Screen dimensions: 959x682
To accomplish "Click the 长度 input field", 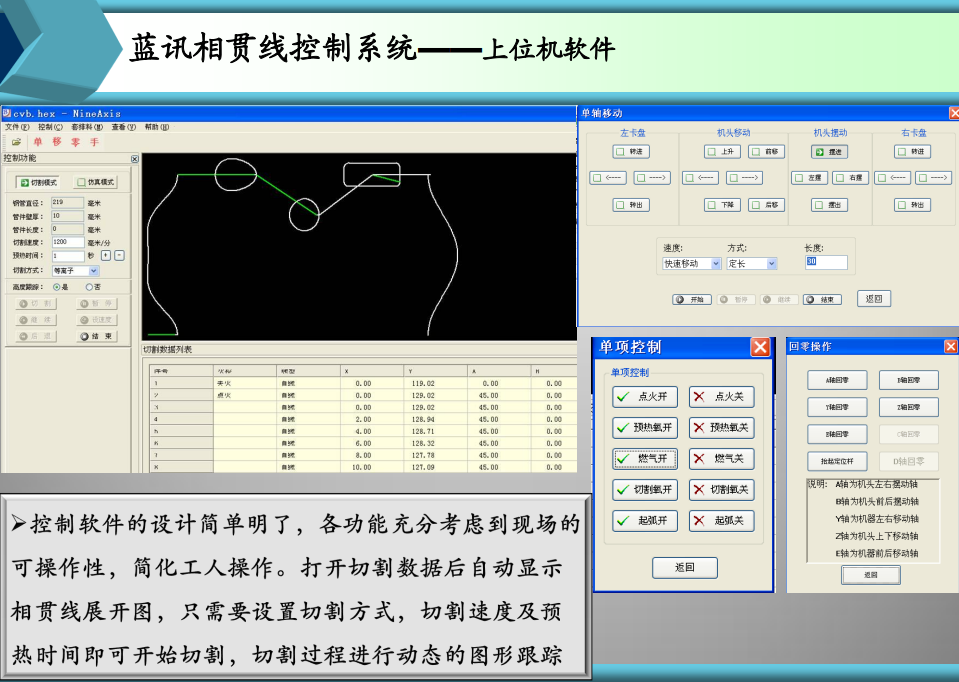I will pyautogui.click(x=825, y=263).
